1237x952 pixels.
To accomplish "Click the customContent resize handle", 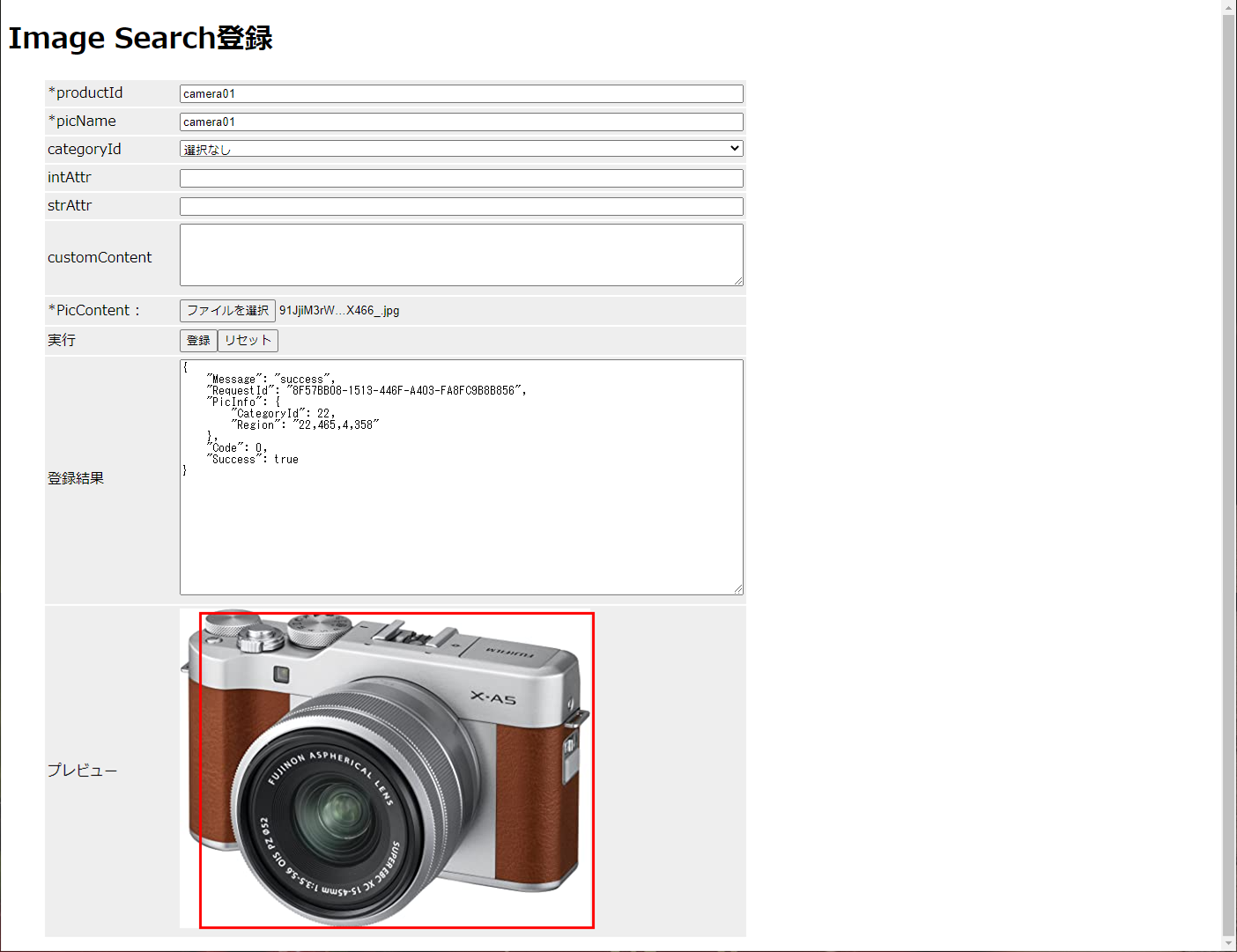I will 738,281.
